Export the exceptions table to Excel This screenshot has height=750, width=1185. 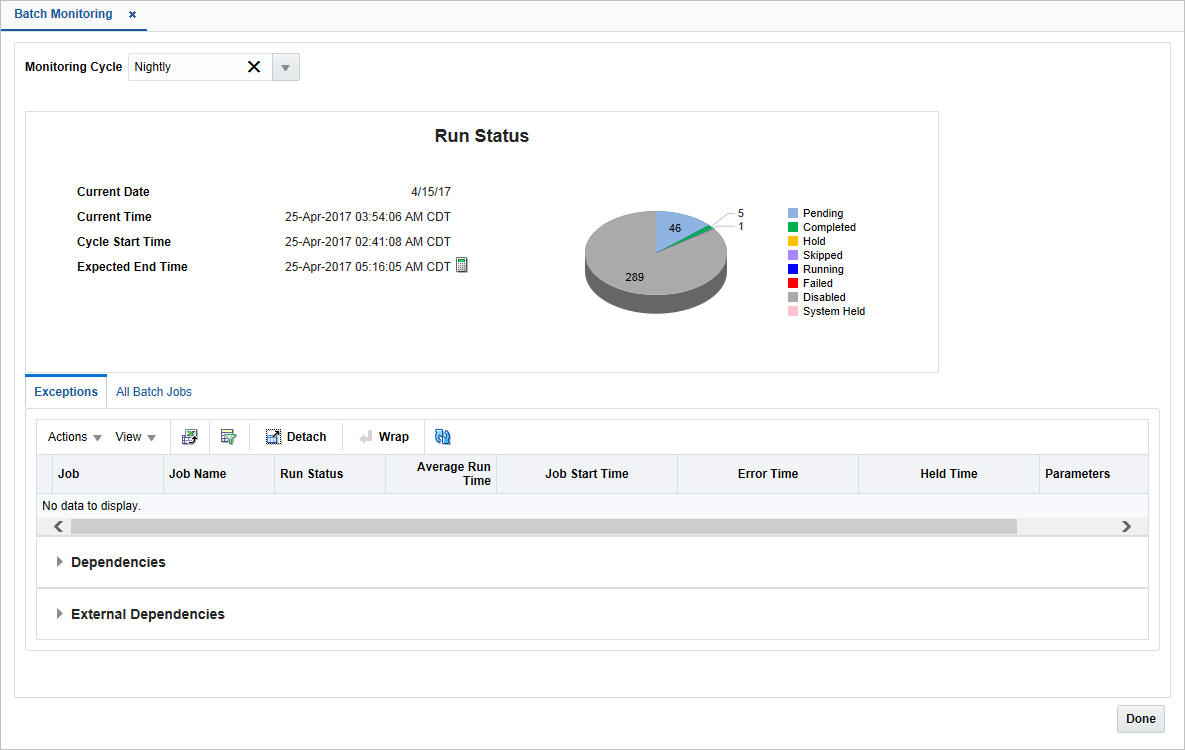[x=189, y=436]
